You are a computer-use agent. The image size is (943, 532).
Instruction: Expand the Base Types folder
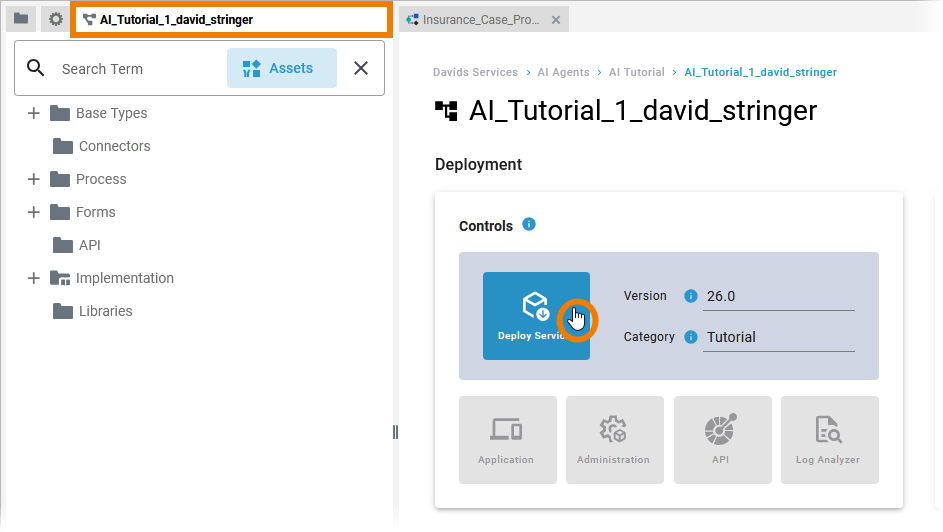tap(33, 113)
